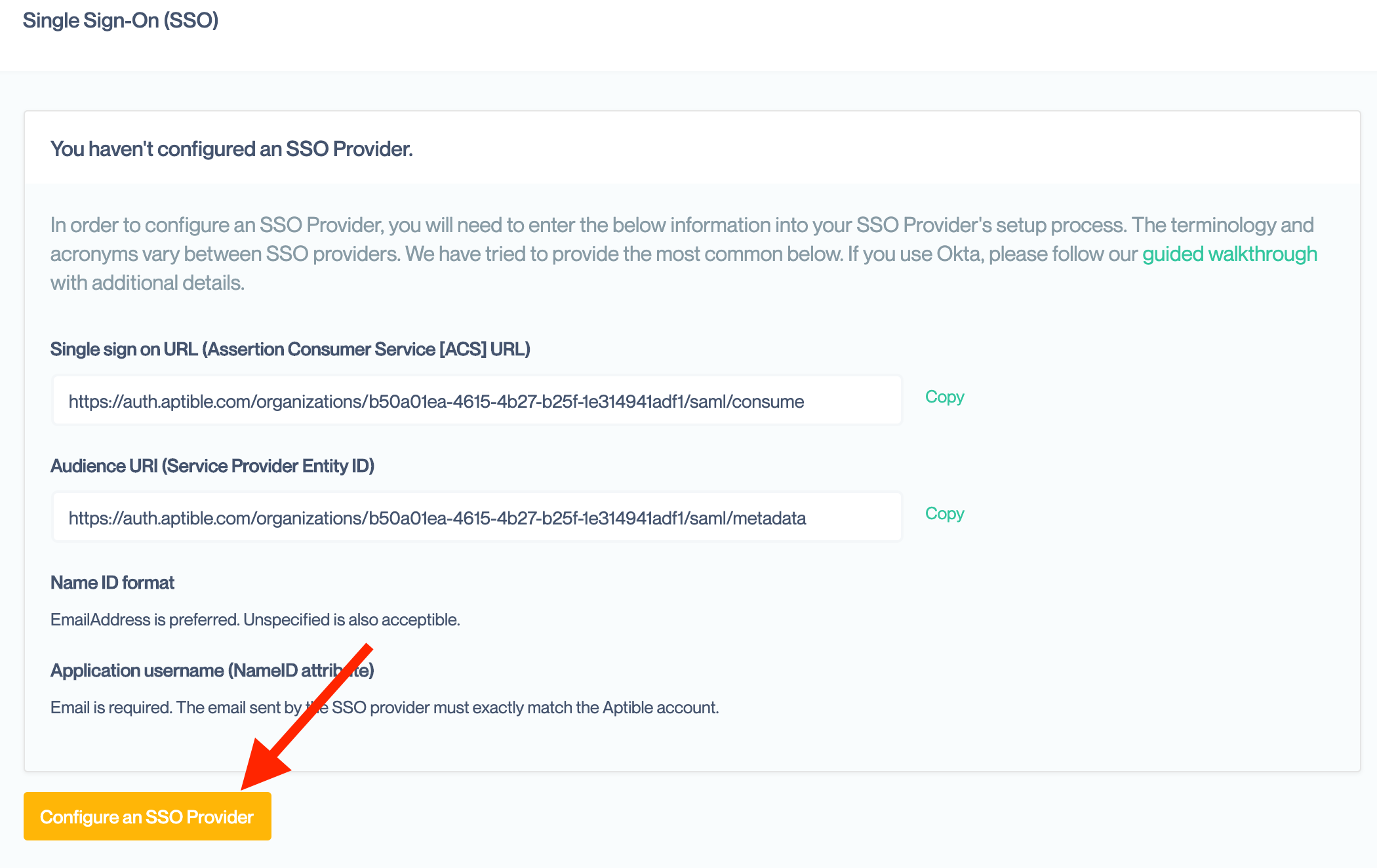Click the Single Sign-On (SSO) page title
This screenshot has height=868, width=1377.
click(121, 20)
